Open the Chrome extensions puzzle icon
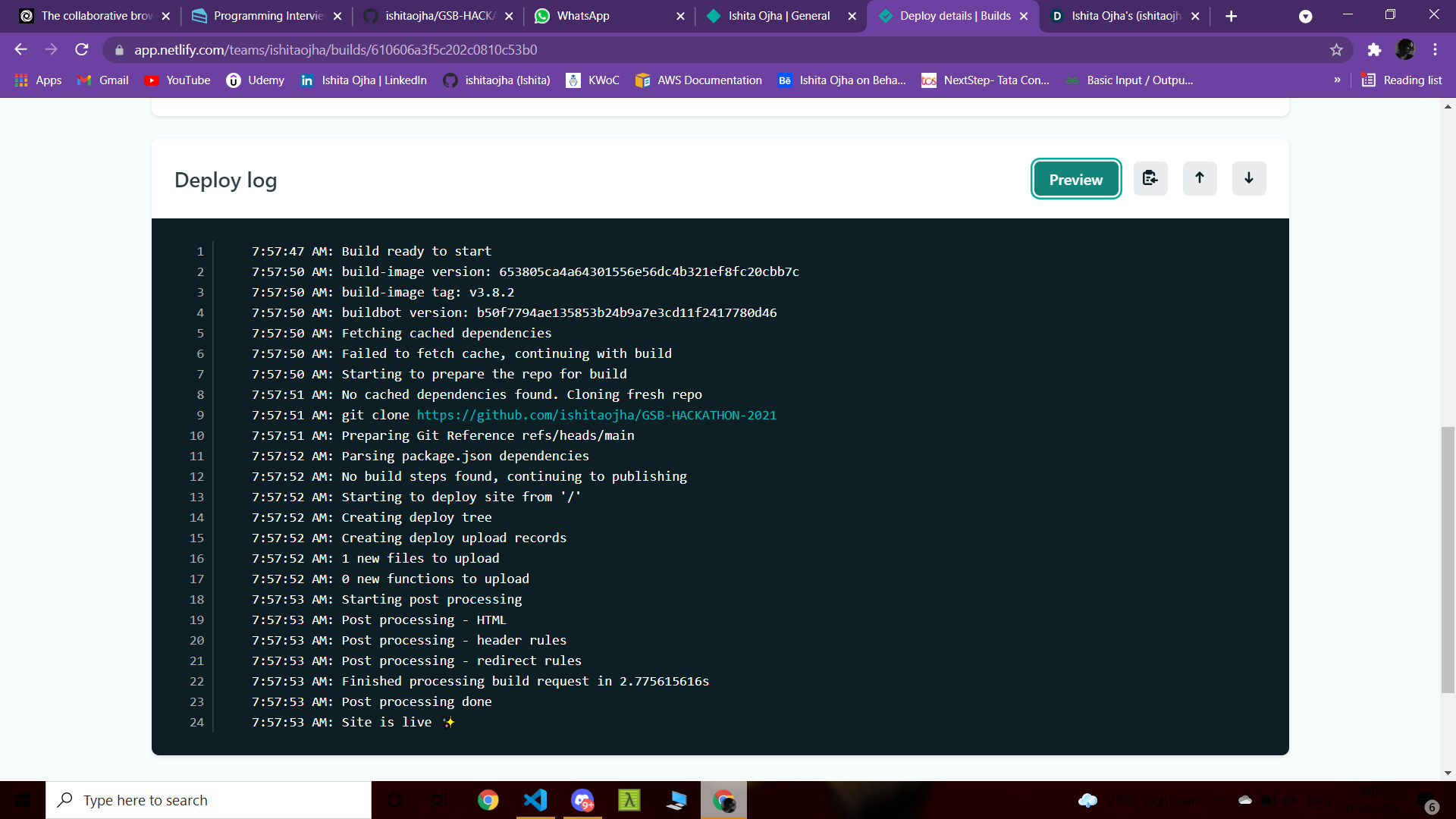The height and width of the screenshot is (819, 1456). click(x=1374, y=50)
